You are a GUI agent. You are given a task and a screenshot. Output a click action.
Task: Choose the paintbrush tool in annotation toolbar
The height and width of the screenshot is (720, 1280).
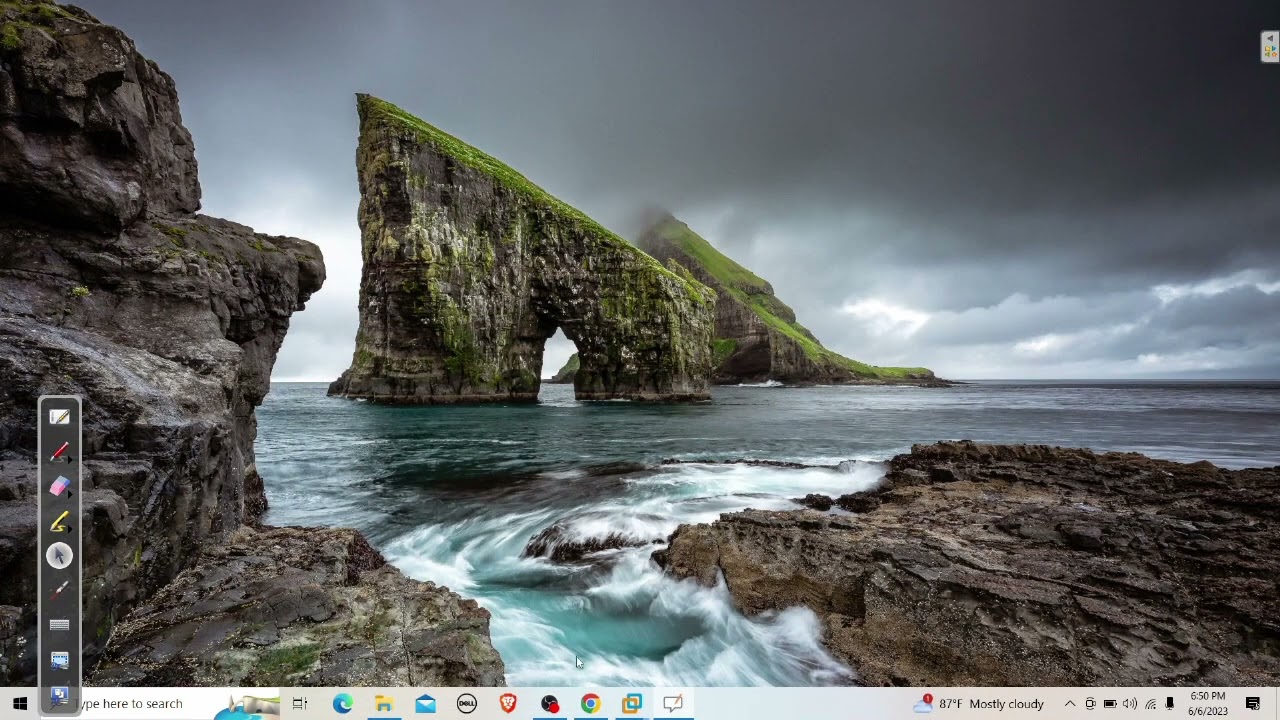59,590
